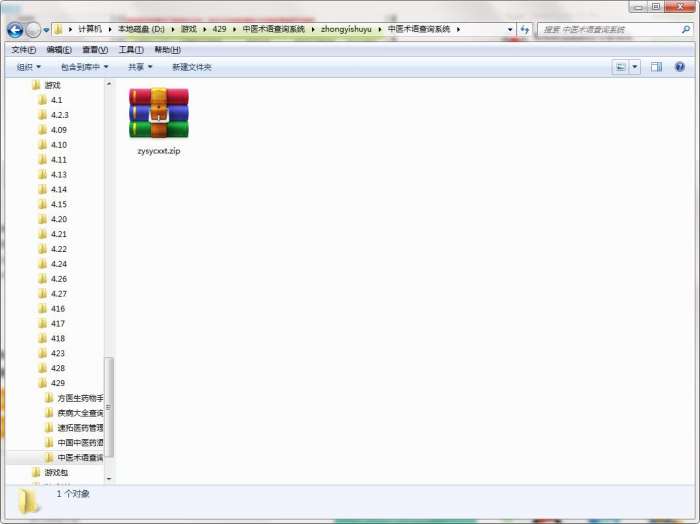Open the 包含到库中 dropdown

(84, 67)
